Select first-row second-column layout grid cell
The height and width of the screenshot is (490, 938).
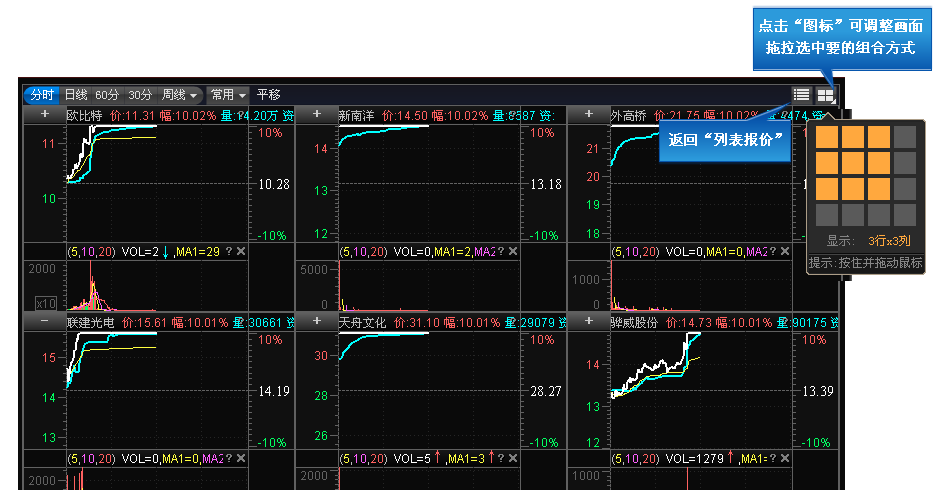coord(853,136)
